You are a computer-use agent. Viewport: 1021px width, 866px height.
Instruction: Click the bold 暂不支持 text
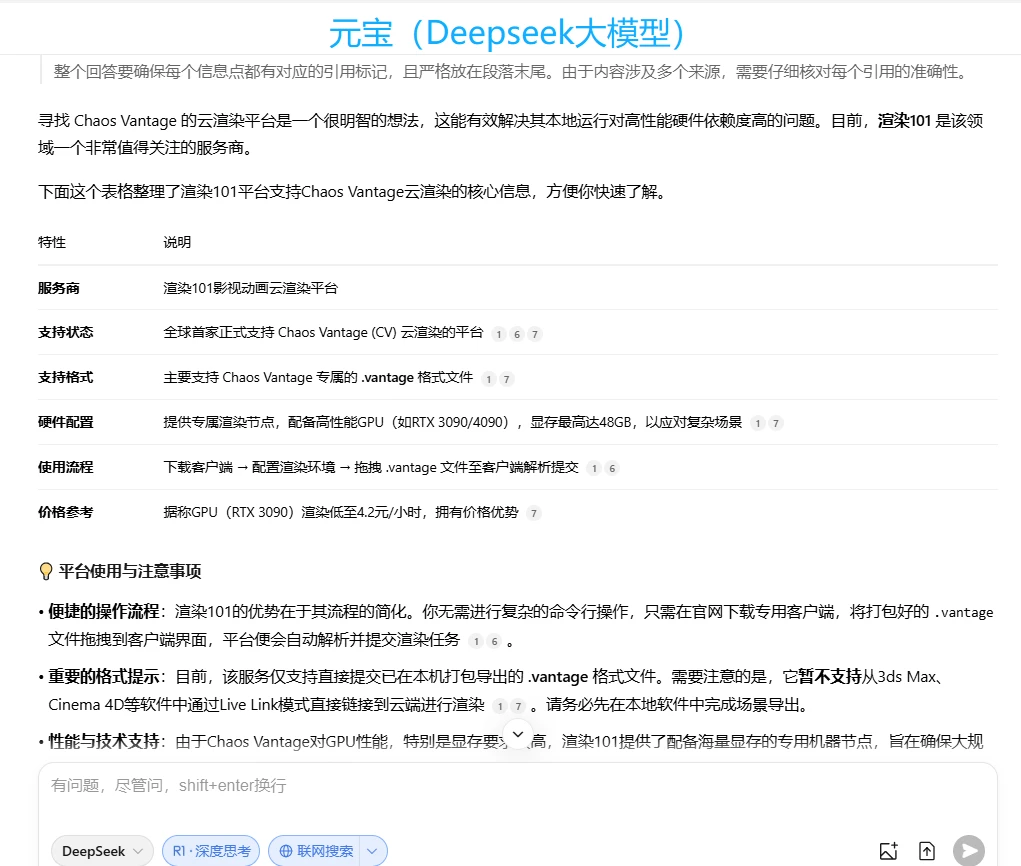(830, 677)
